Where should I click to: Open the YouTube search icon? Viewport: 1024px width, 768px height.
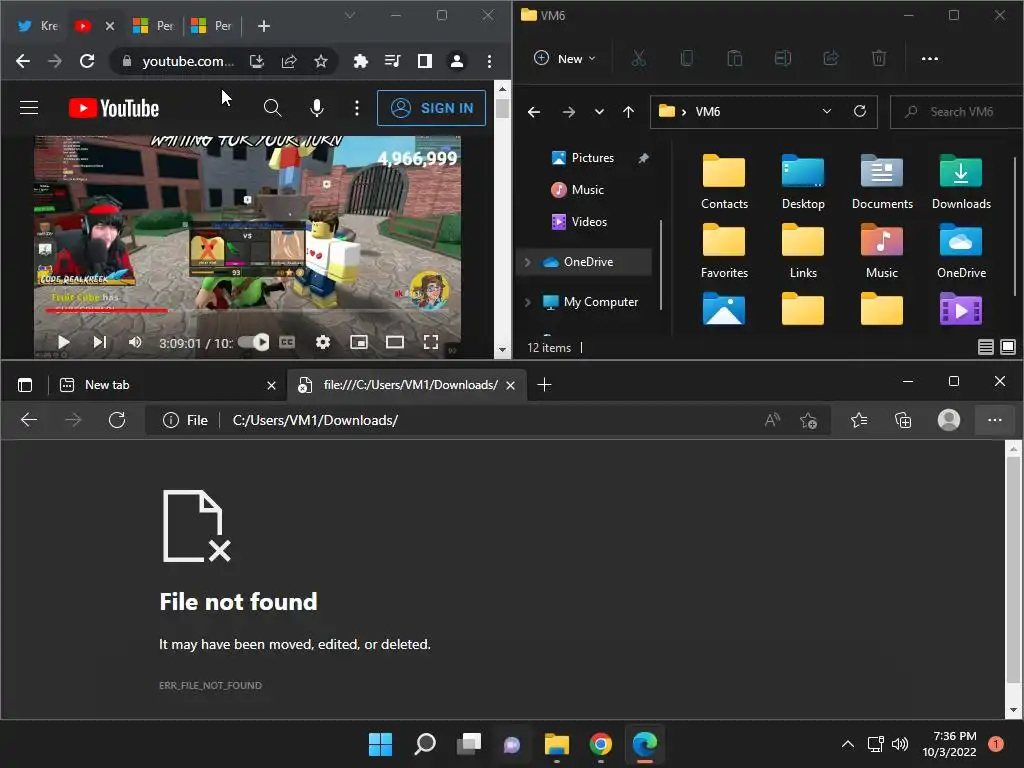pyautogui.click(x=272, y=108)
